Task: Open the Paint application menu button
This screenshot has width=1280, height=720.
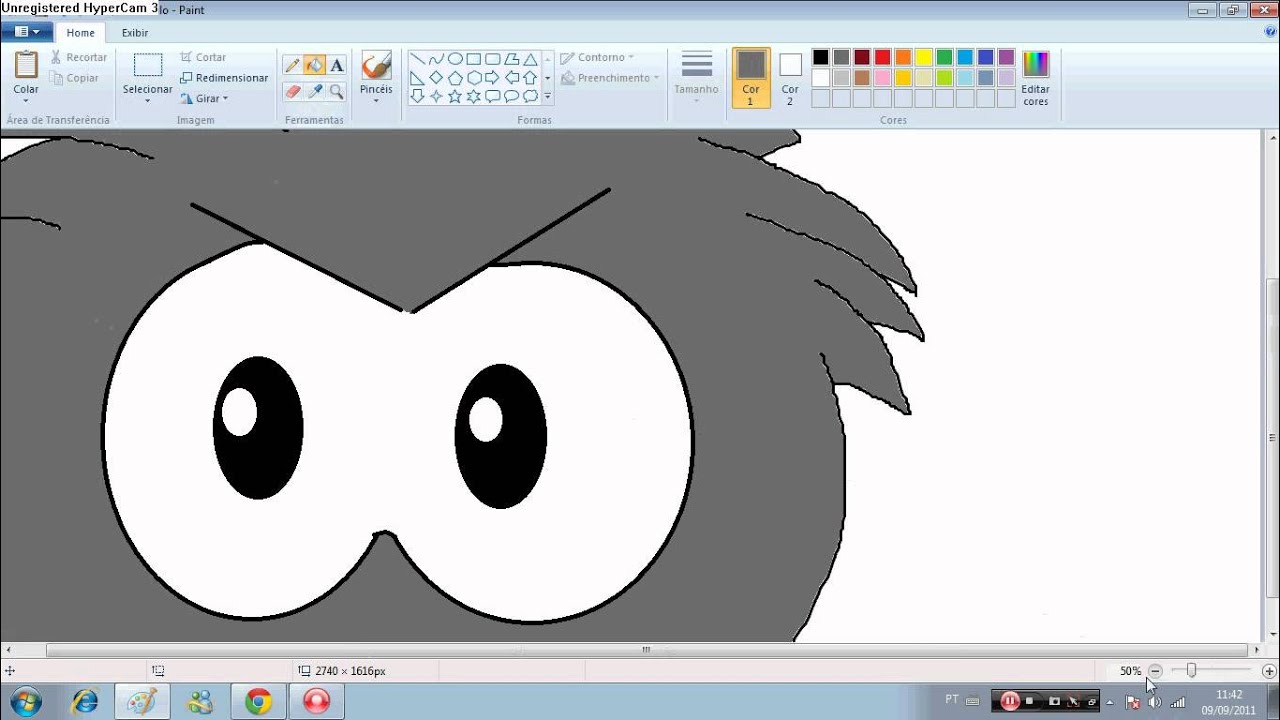Action: coord(27,32)
